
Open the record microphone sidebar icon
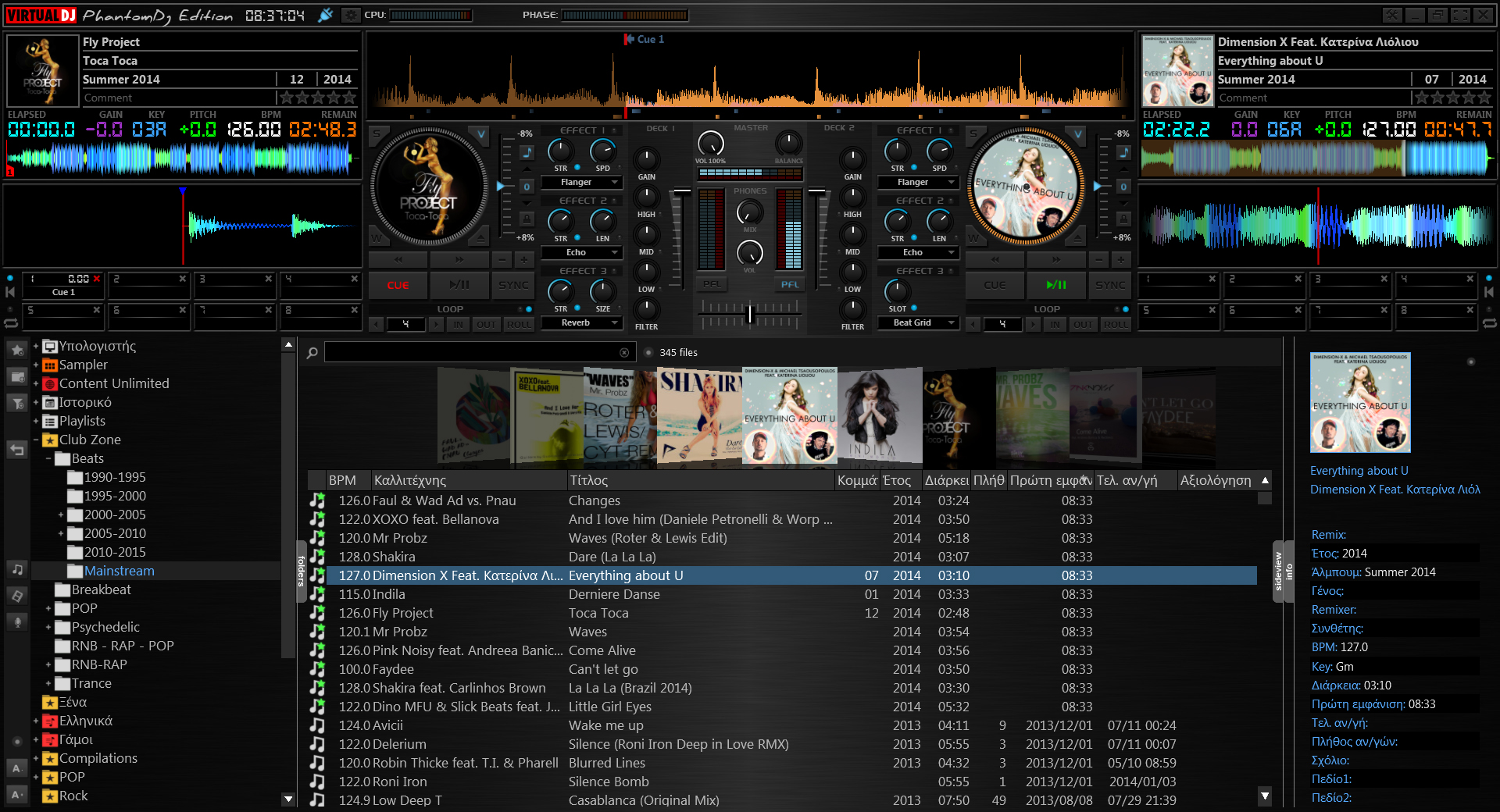[x=17, y=621]
